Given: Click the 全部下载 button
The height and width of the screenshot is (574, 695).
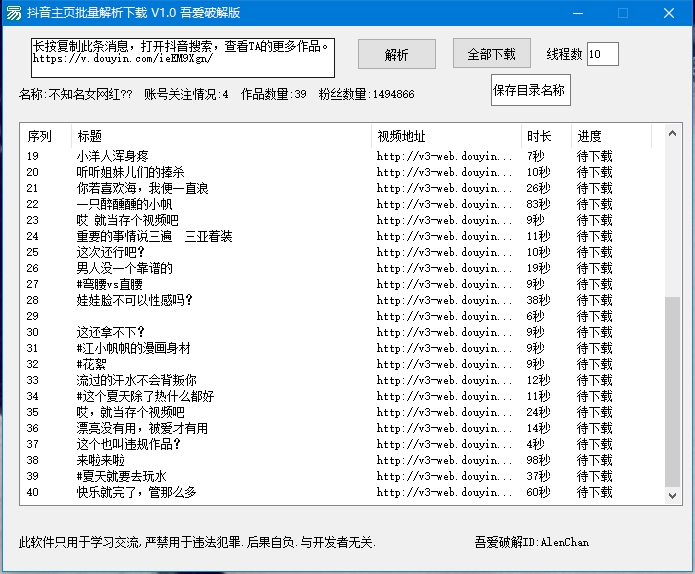Looking at the screenshot, I should pyautogui.click(x=491, y=54).
